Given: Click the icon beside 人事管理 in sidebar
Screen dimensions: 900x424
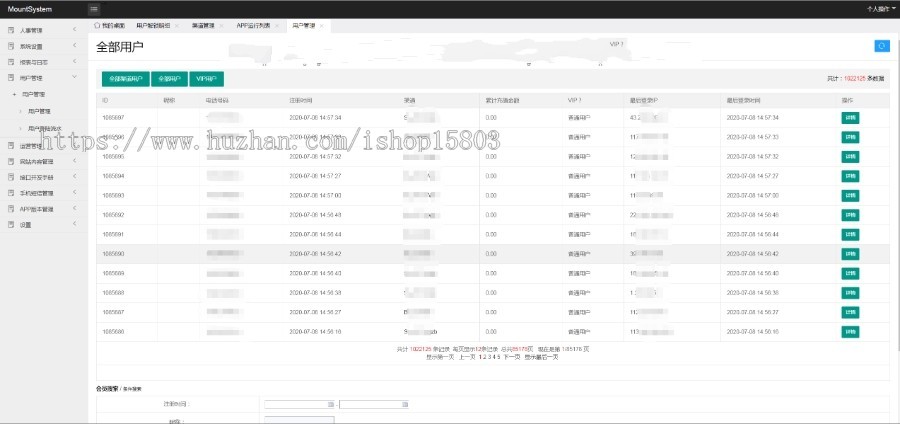Looking at the screenshot, I should tap(11, 30).
